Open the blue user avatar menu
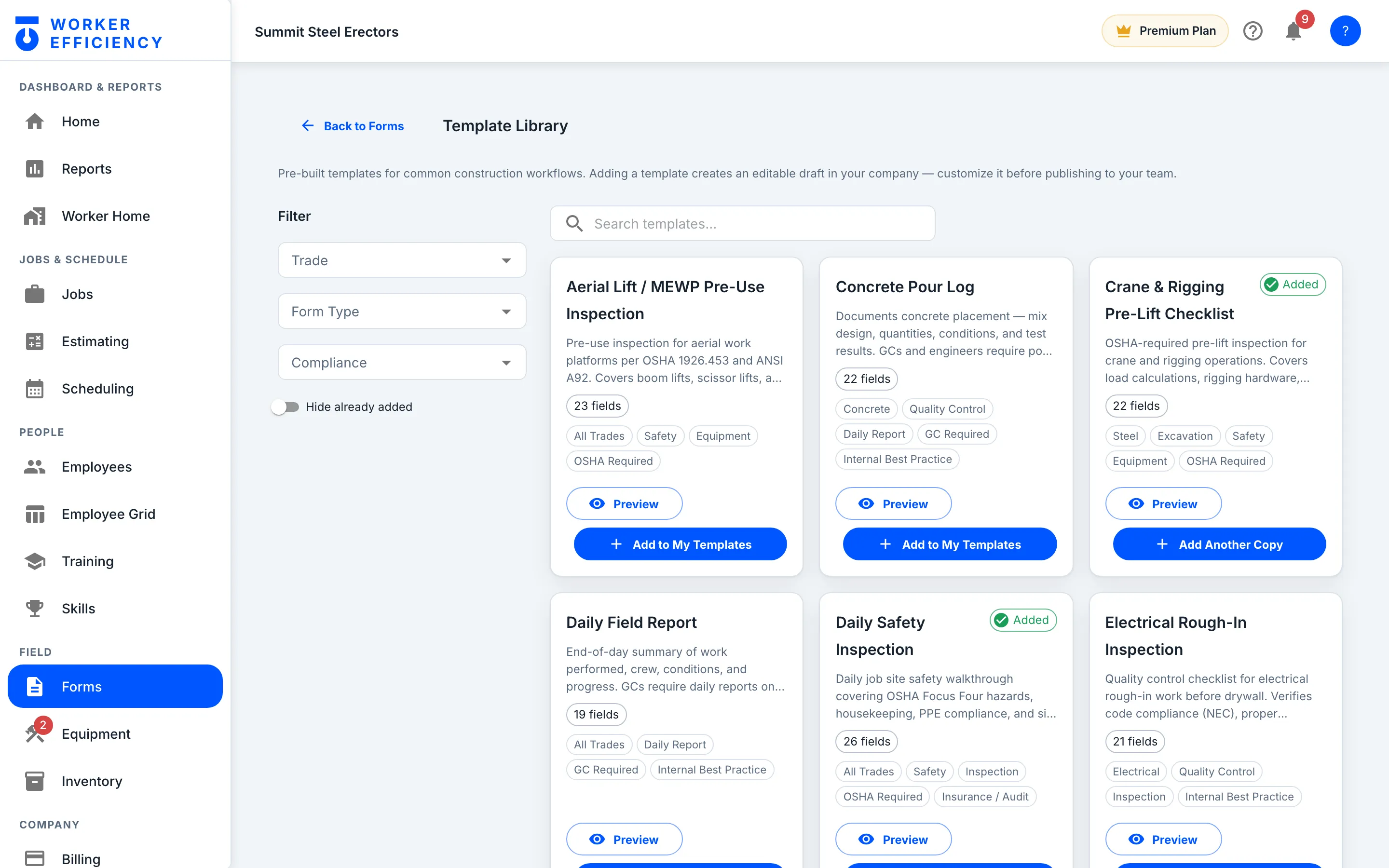 coord(1345,31)
